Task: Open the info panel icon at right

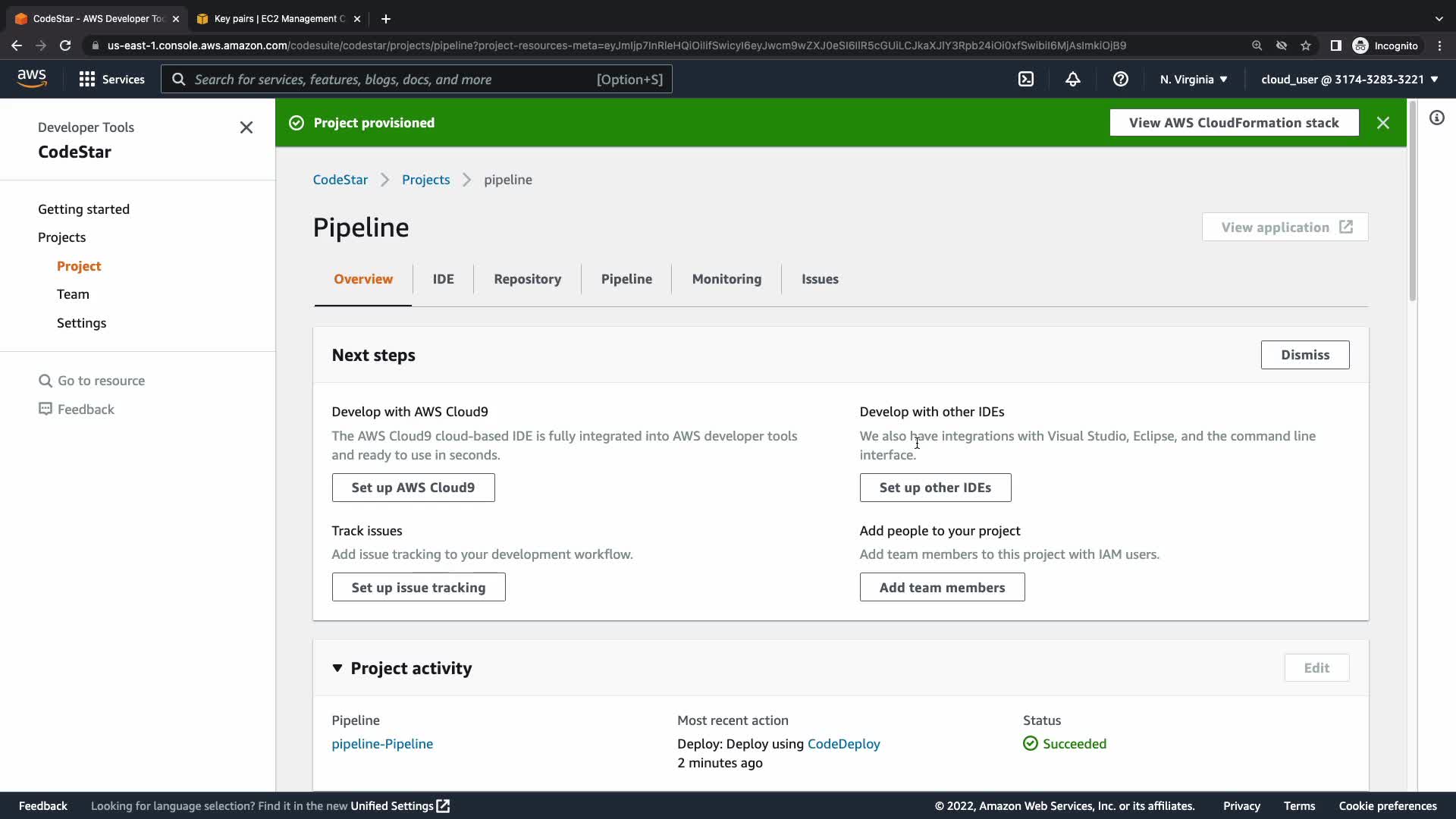Action: 1436,118
